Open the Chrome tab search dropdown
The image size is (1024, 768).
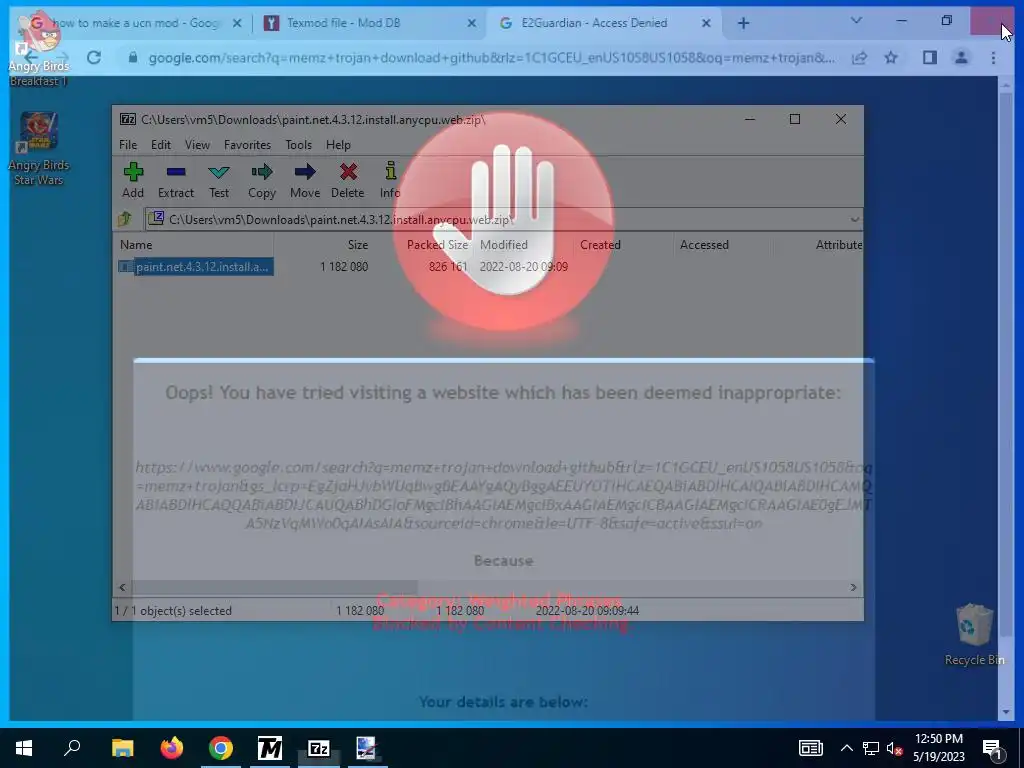[x=856, y=21]
